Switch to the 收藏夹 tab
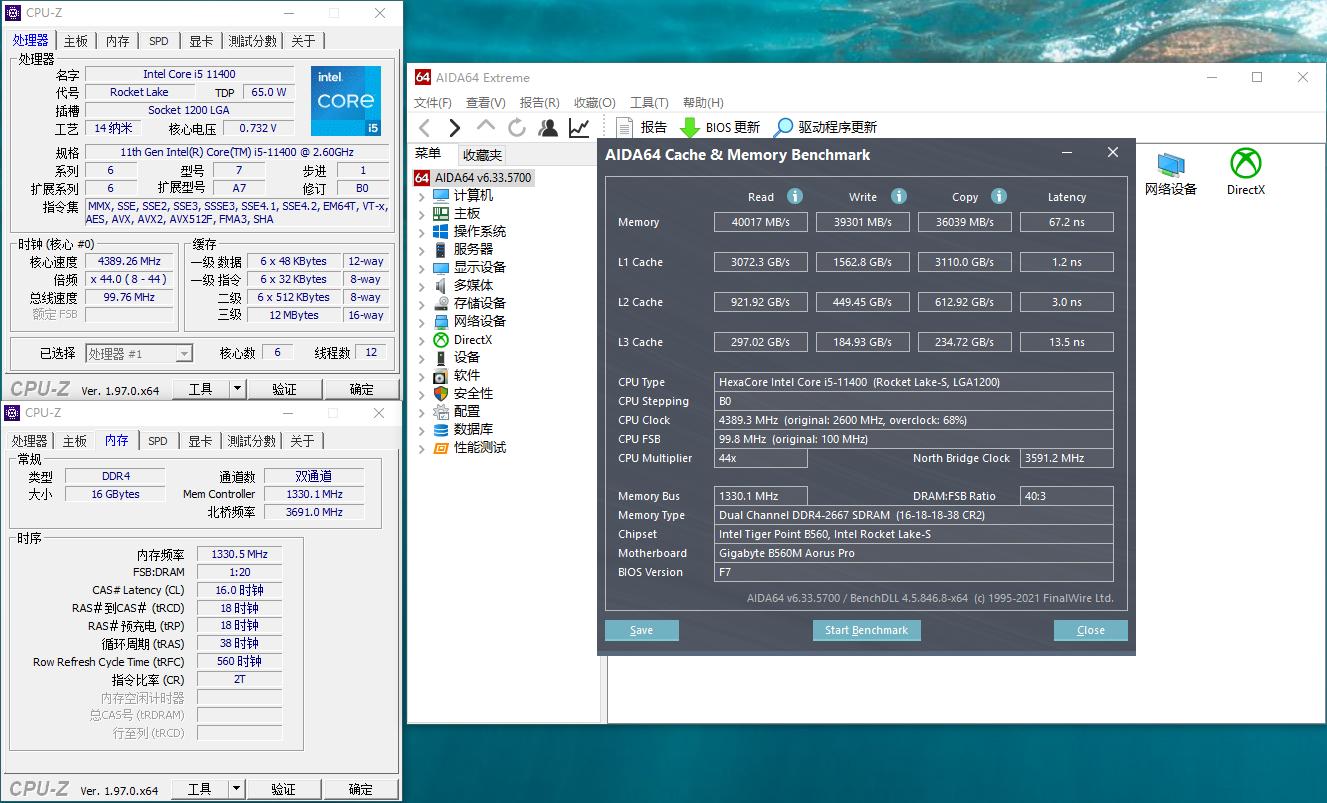The image size is (1327, 803). tap(482, 155)
